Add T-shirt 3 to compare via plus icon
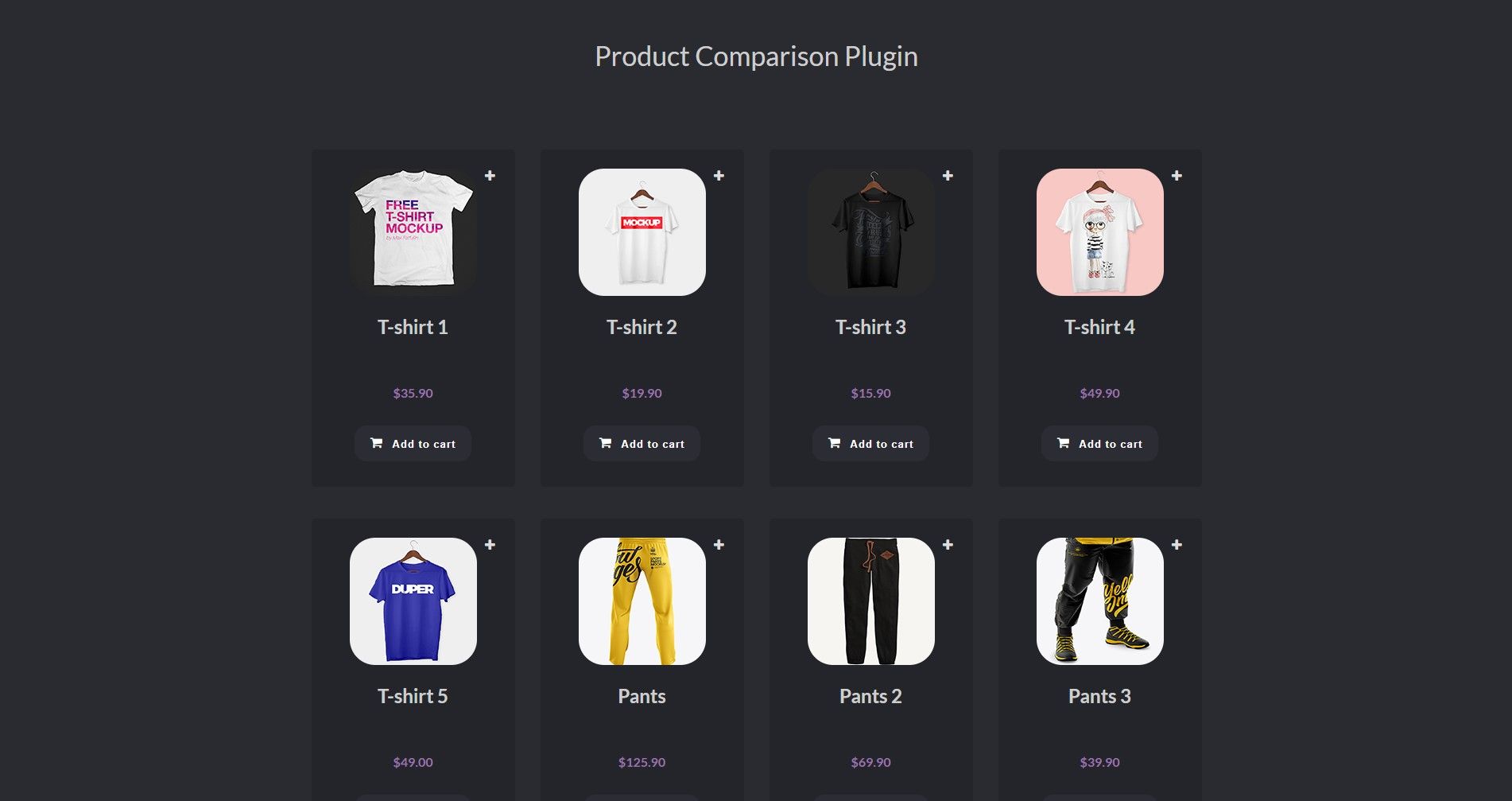 (x=948, y=176)
